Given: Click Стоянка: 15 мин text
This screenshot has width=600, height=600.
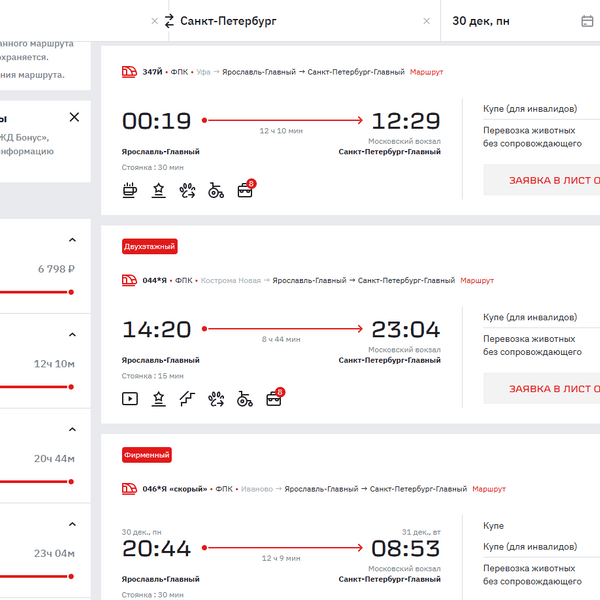Looking at the screenshot, I should [x=153, y=376].
